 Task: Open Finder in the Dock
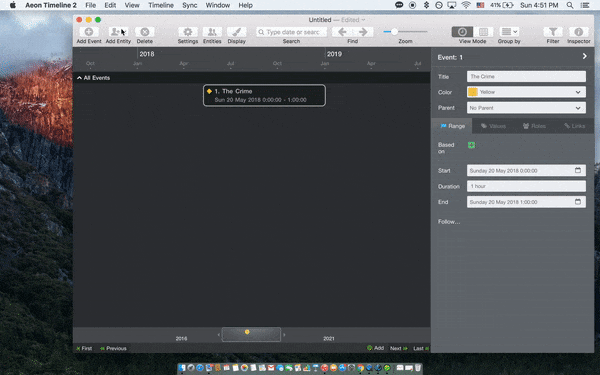182,368
